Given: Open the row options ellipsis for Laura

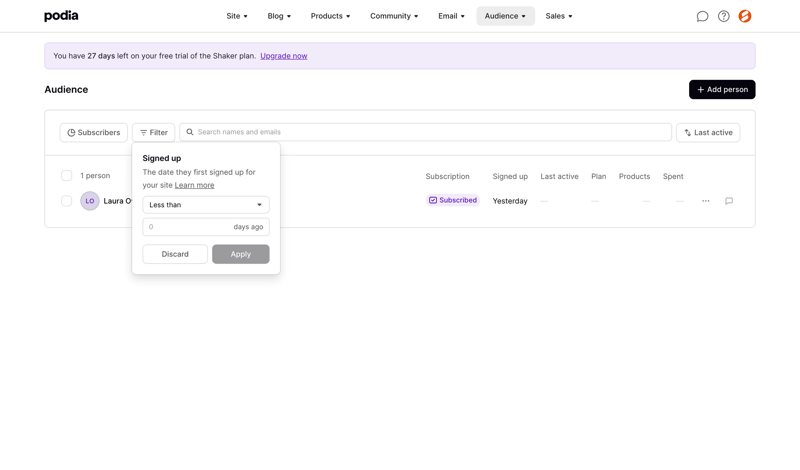Looking at the screenshot, I should tap(706, 201).
